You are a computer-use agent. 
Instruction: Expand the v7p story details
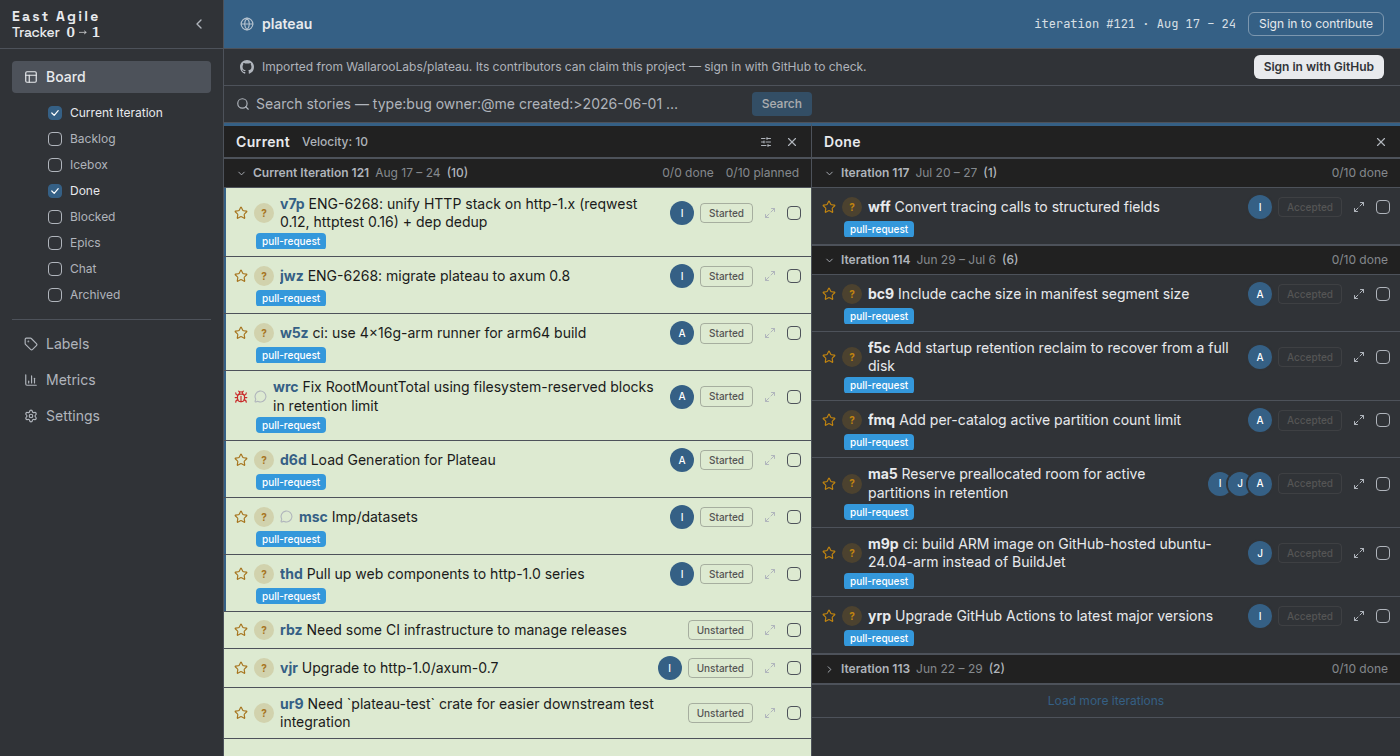(770, 213)
